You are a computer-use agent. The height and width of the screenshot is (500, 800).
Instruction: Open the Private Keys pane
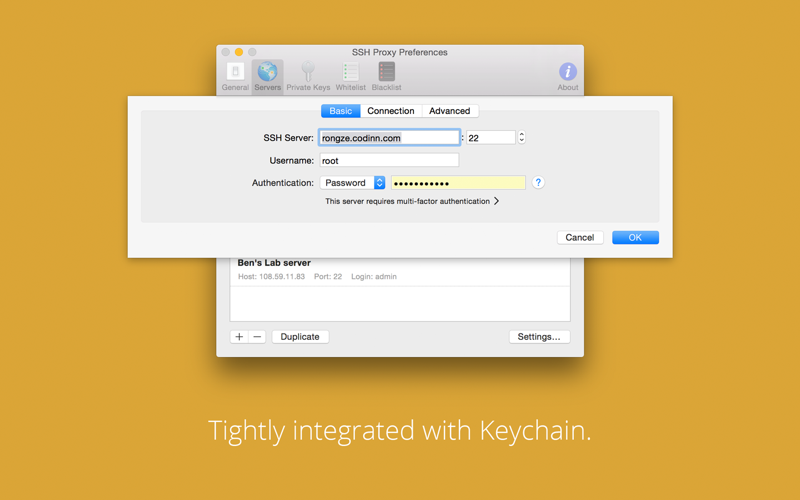(308, 77)
